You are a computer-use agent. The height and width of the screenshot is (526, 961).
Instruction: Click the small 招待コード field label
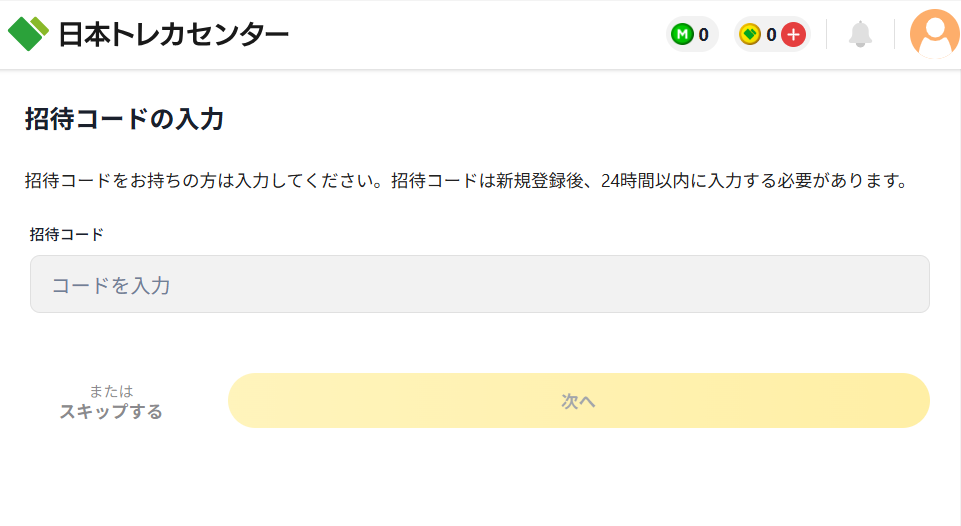[67, 235]
